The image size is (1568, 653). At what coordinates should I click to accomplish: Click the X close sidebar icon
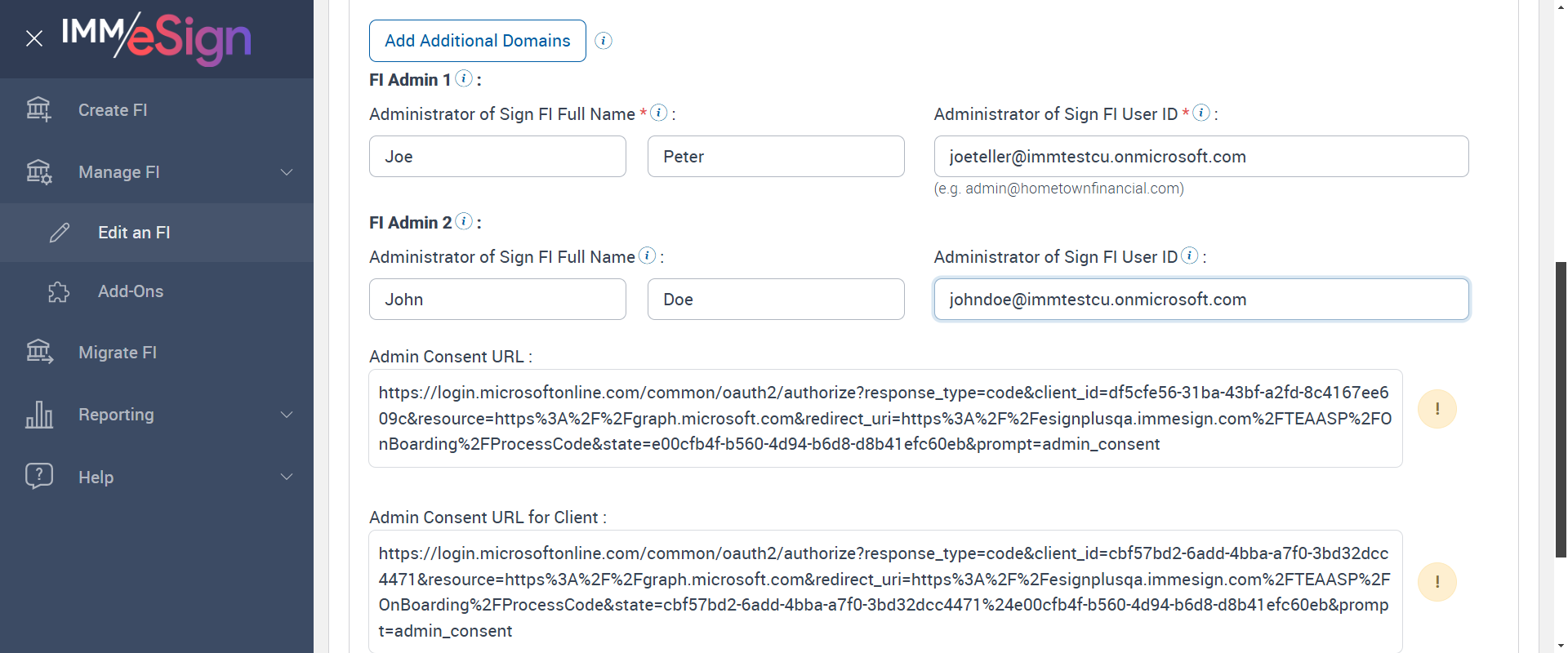pyautogui.click(x=34, y=38)
